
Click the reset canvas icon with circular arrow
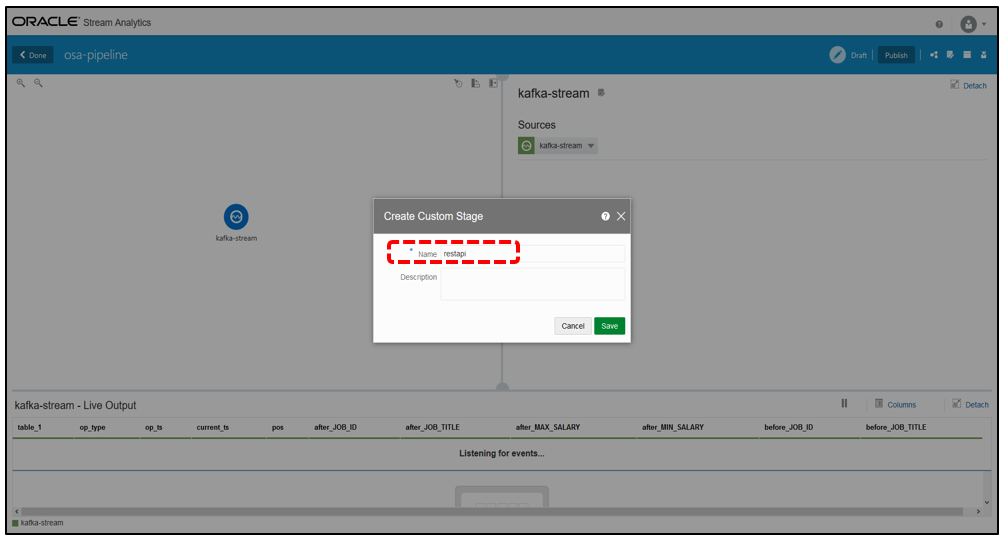click(458, 83)
